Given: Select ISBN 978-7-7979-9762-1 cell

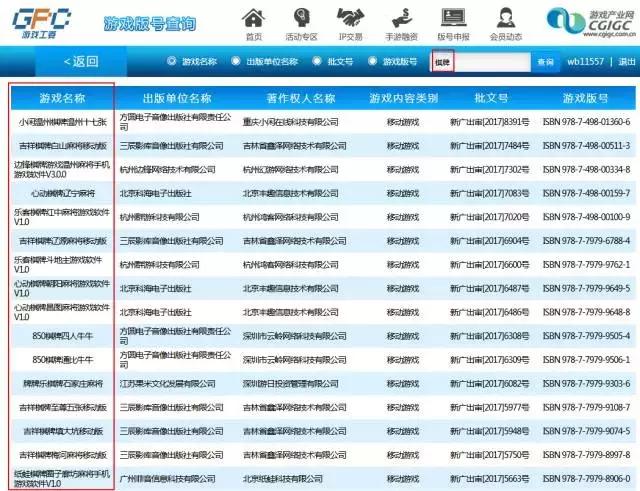Looking at the screenshot, I should coord(586,264).
